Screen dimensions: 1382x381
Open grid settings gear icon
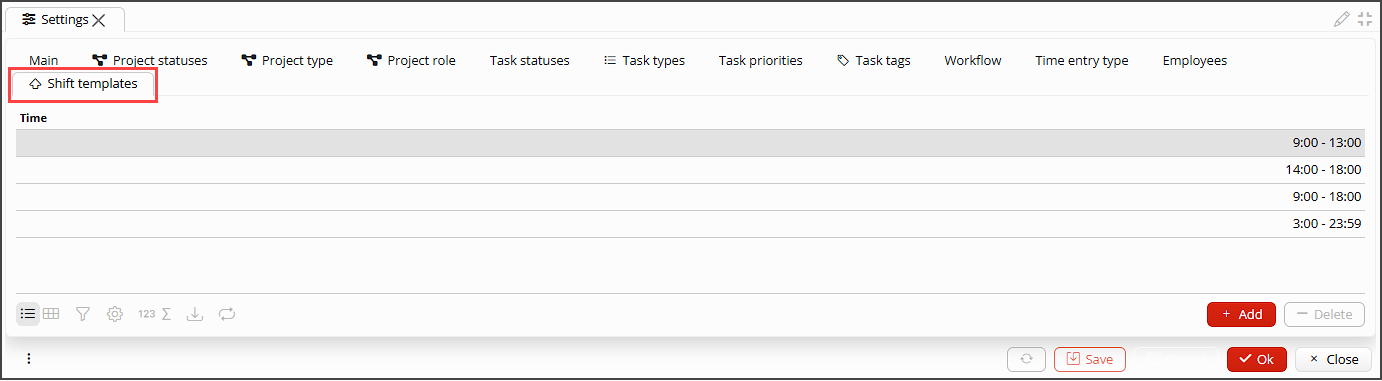pos(115,314)
